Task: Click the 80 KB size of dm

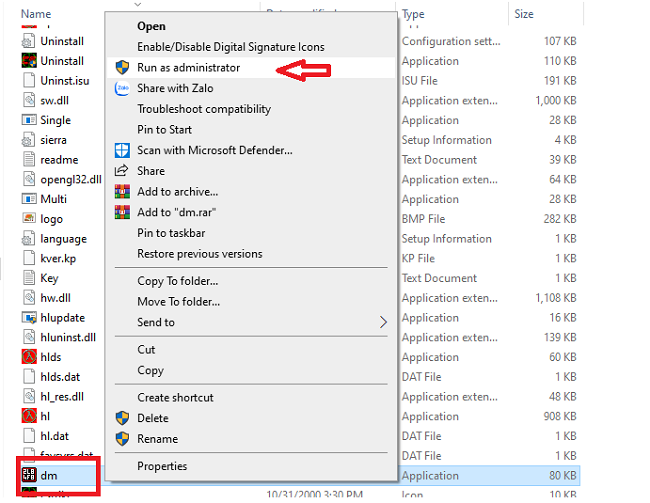Action: pos(563,476)
